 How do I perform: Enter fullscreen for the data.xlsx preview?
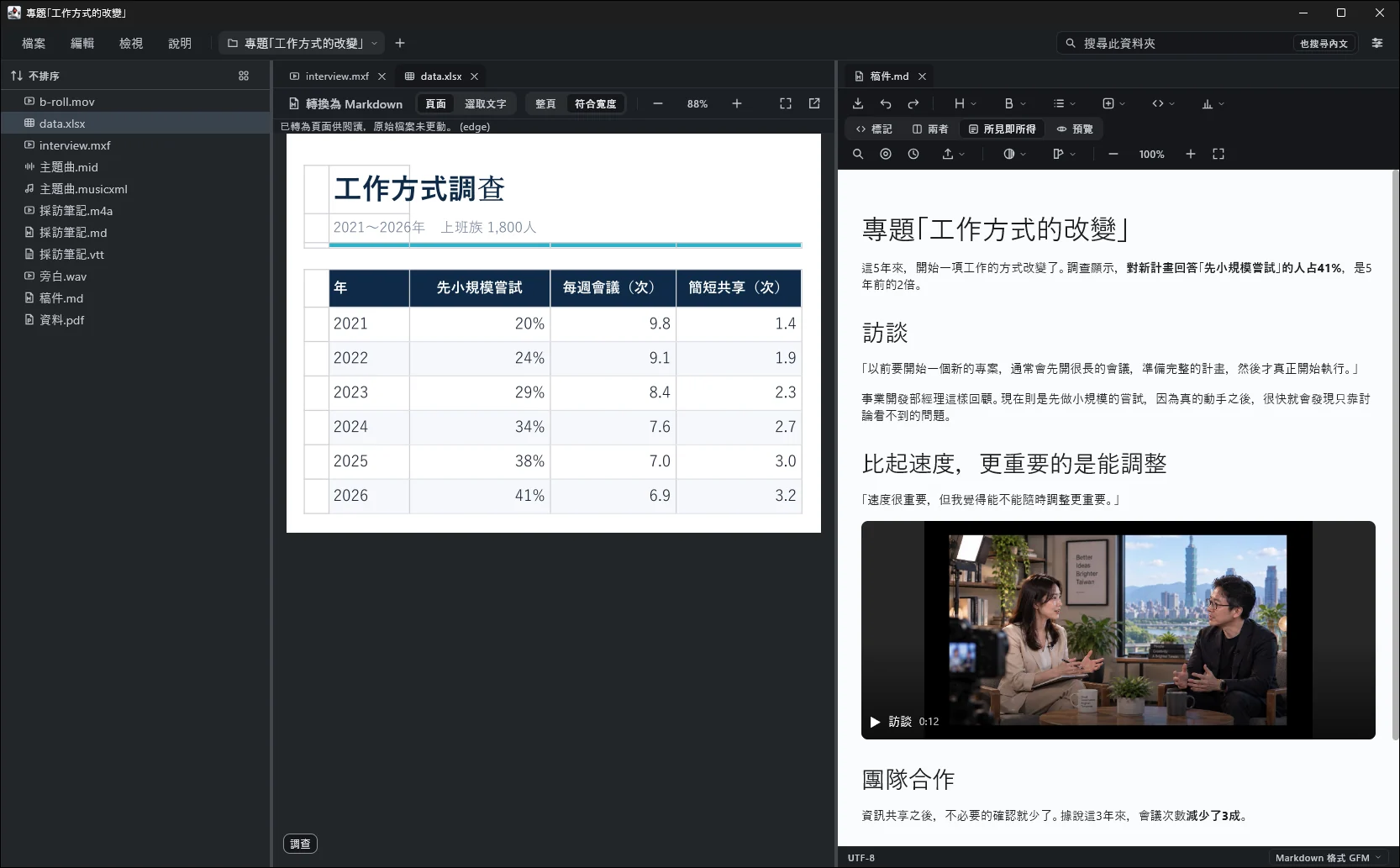click(786, 103)
